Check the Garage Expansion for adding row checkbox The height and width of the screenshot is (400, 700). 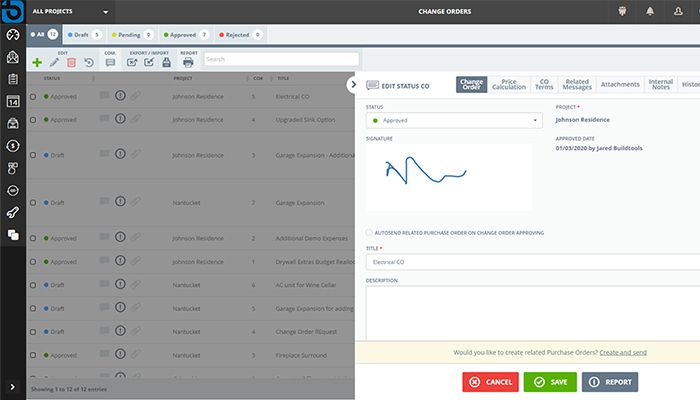(33, 308)
